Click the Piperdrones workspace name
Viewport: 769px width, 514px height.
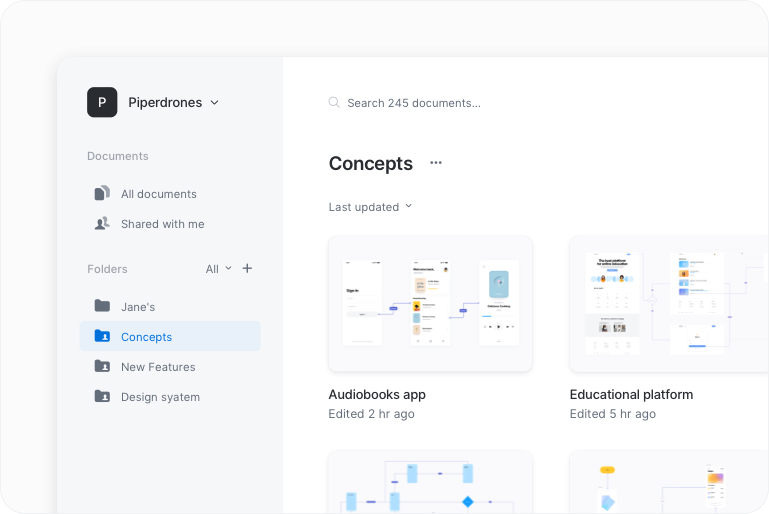coord(165,102)
